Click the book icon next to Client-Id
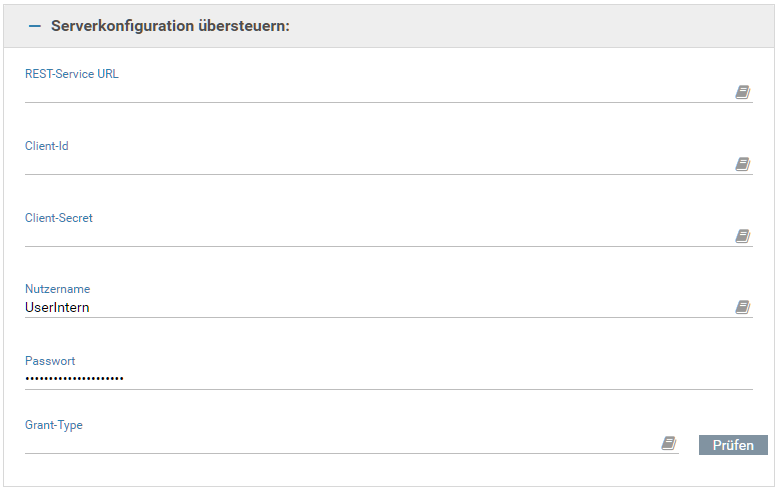The image size is (779, 491). pyautogui.click(x=742, y=164)
